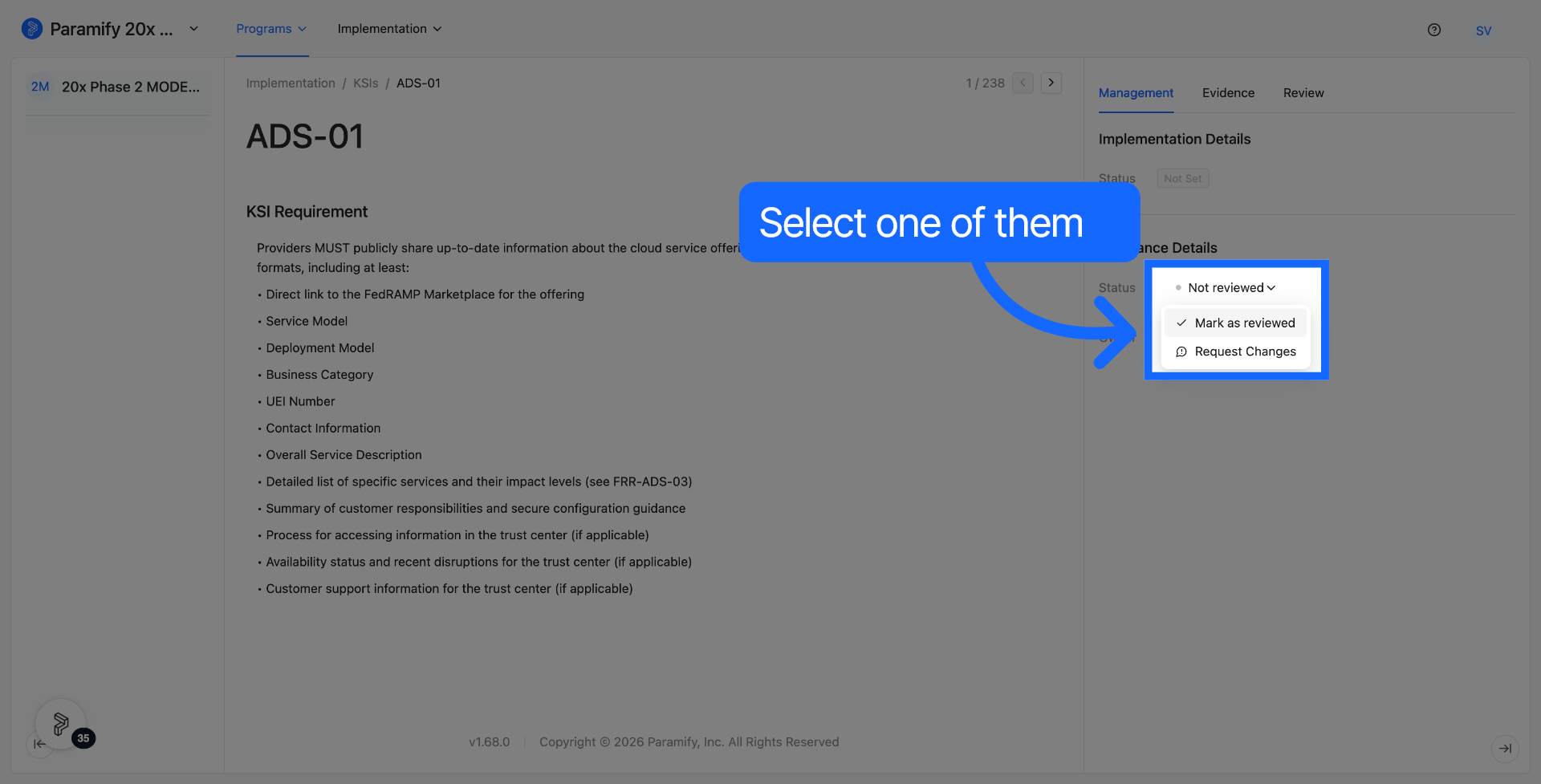Viewport: 1541px width, 784px height.
Task: Collapse the left sidebar arrow icon
Action: coord(39,744)
